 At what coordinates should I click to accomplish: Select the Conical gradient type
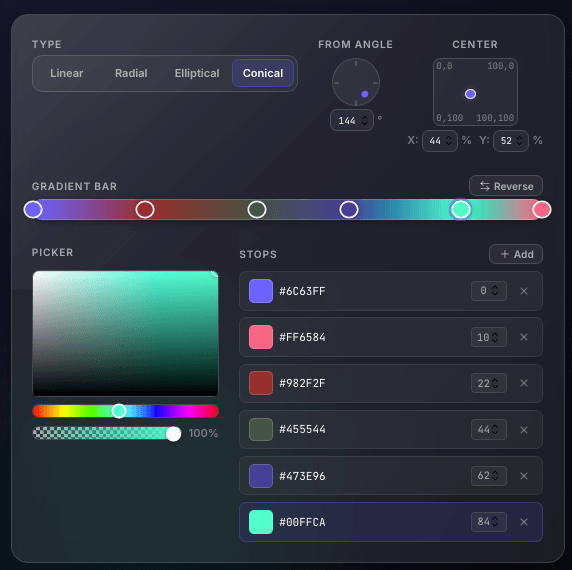pyautogui.click(x=263, y=73)
